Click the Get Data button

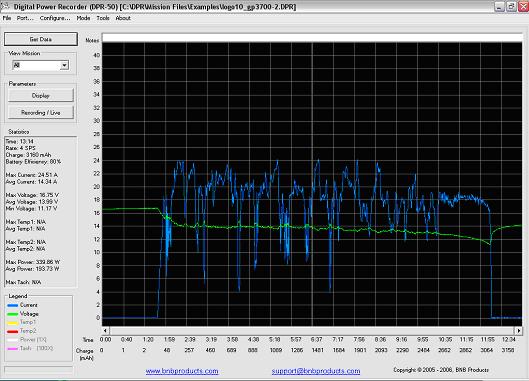click(x=41, y=39)
